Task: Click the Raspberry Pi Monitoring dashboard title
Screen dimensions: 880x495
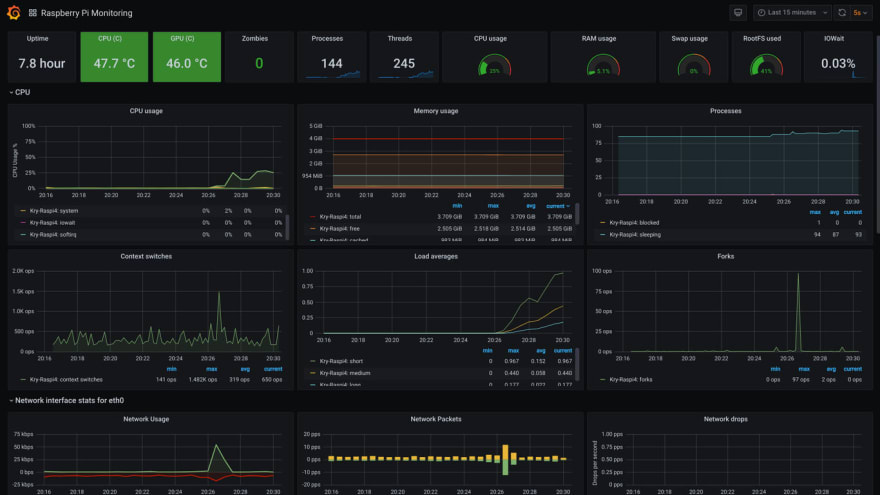Action: tap(86, 13)
